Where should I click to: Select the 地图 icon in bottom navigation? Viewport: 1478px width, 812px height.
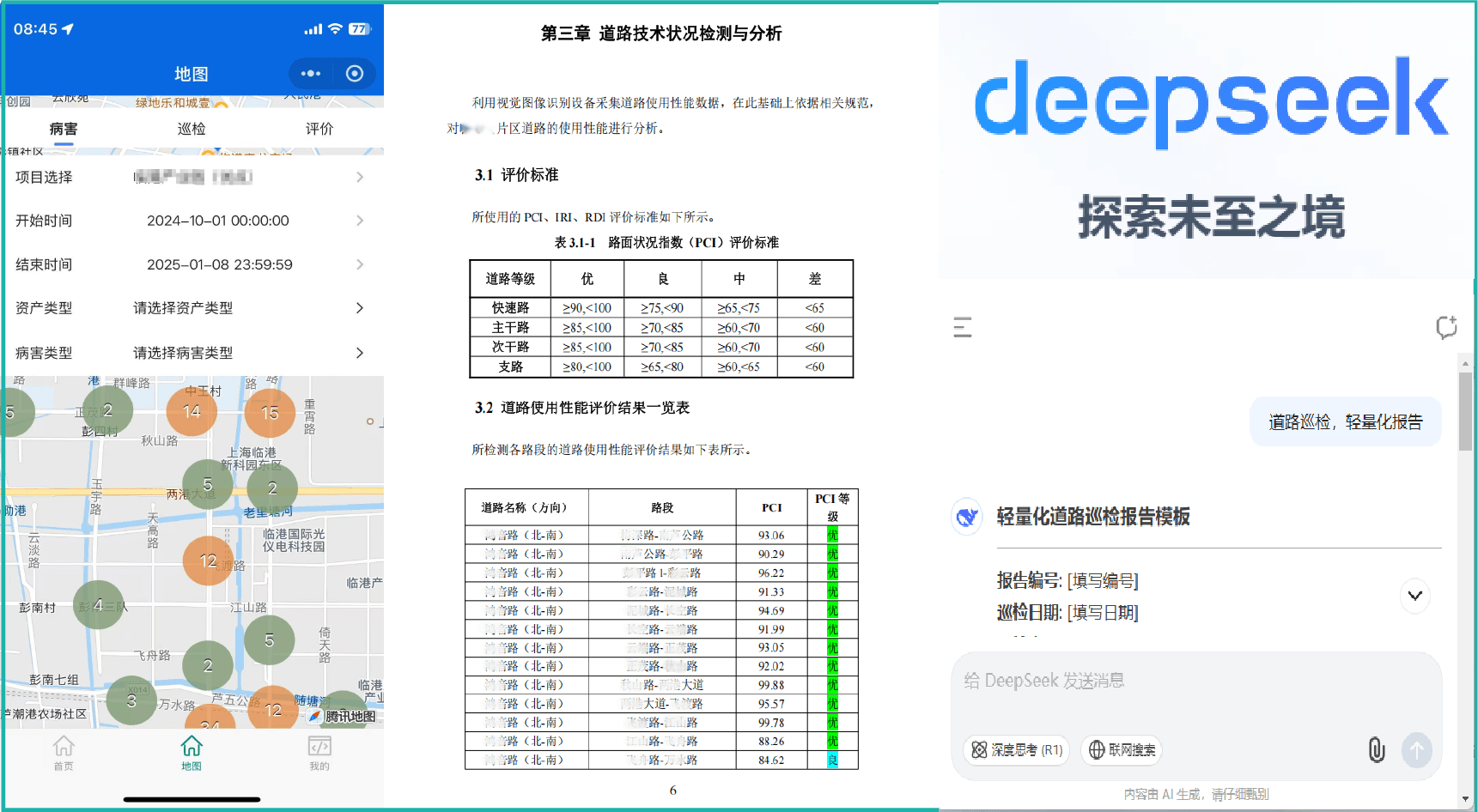[192, 753]
